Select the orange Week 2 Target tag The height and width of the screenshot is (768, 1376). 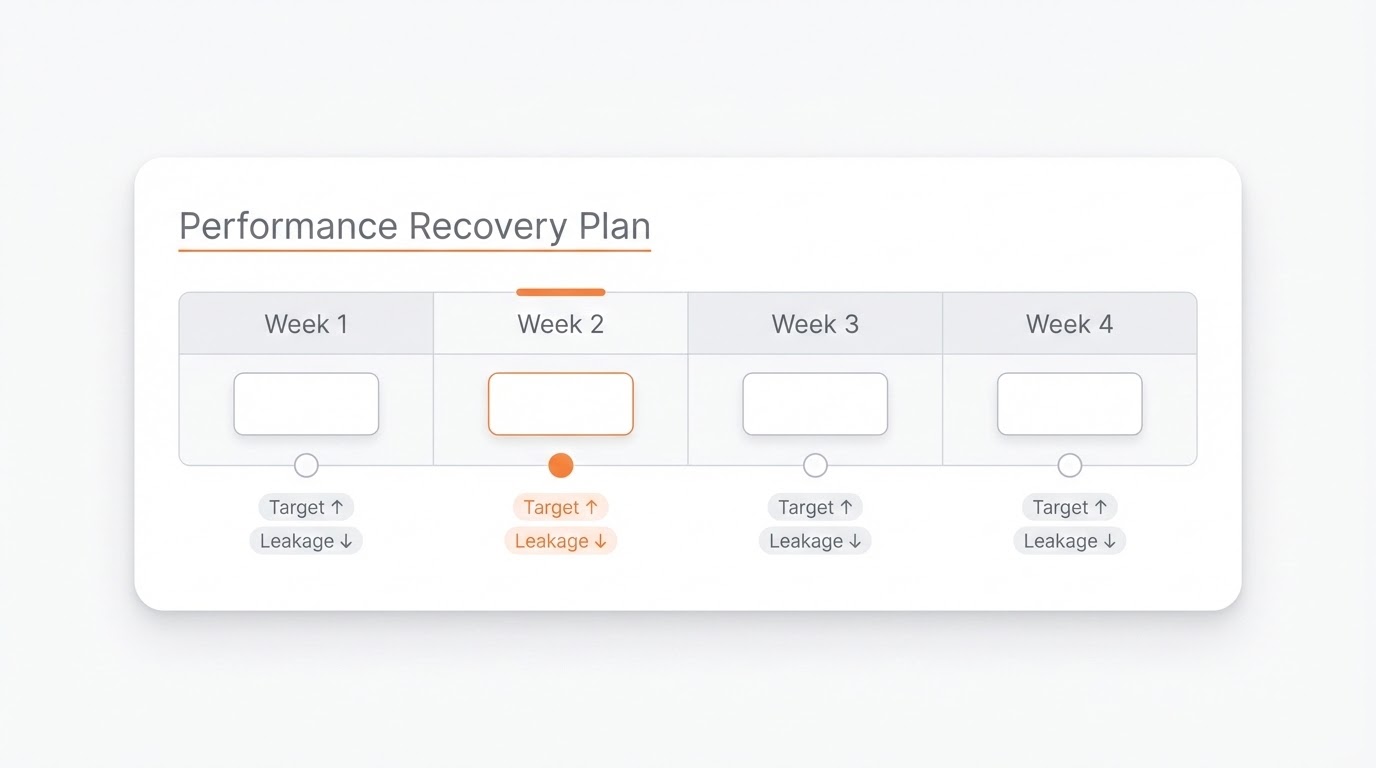[x=561, y=507]
